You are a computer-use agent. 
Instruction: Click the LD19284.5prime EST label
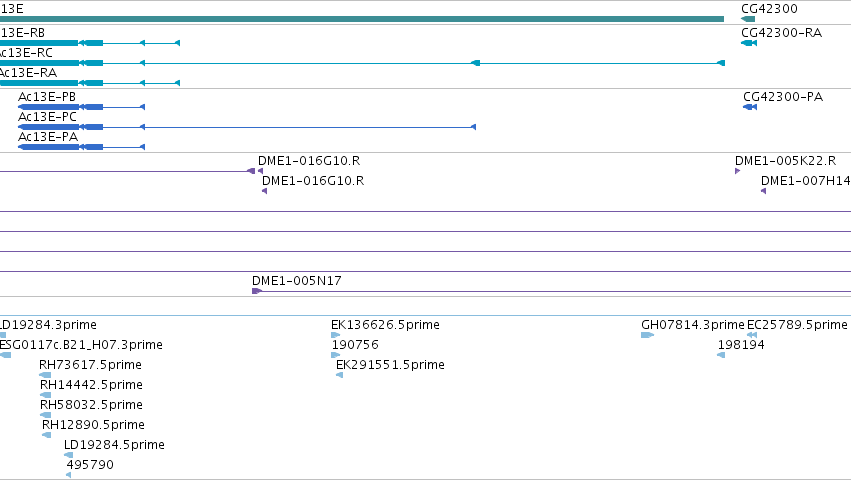pyautogui.click(x=115, y=445)
